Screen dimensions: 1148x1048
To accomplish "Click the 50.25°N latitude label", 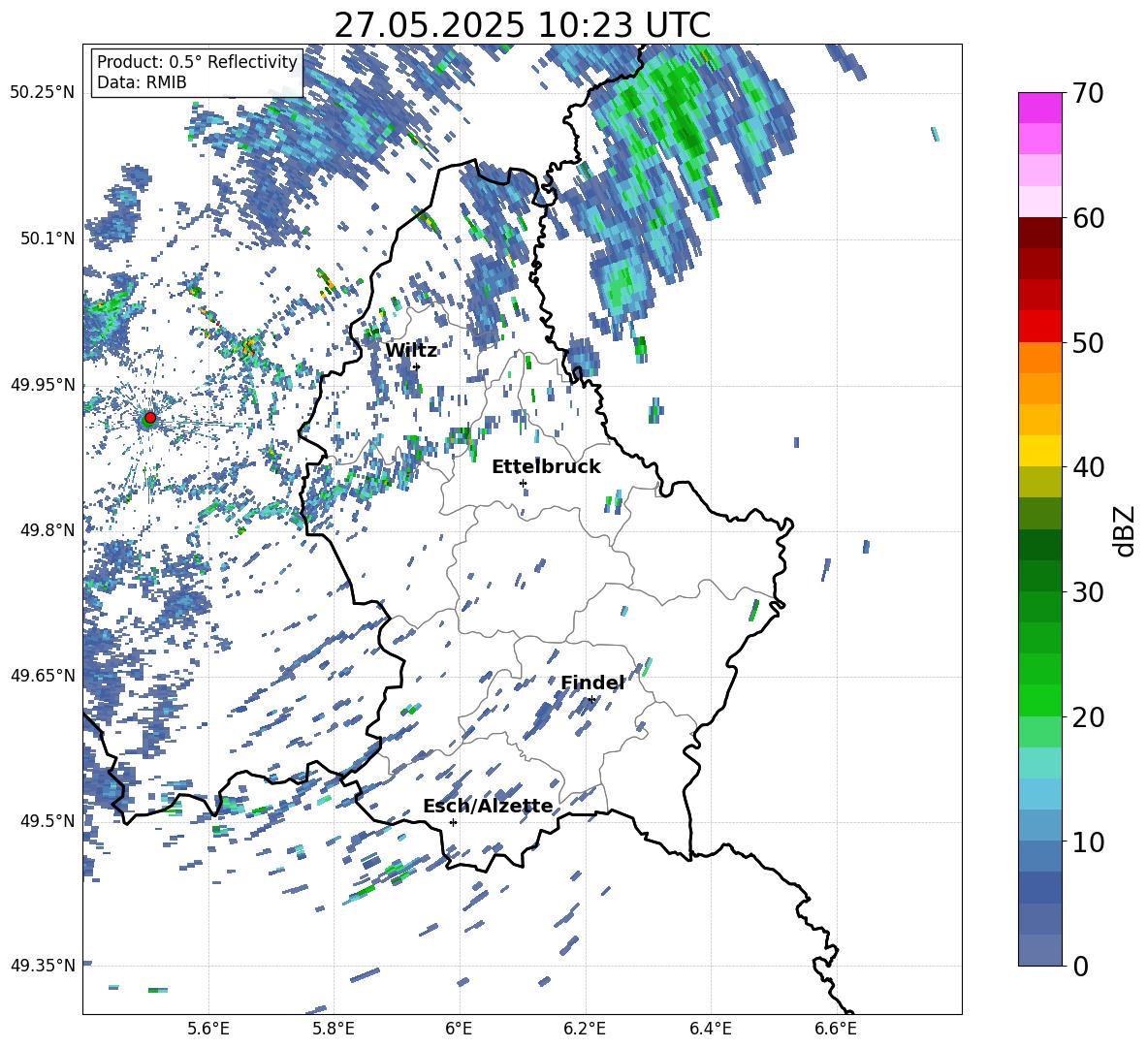I will 43,93.
